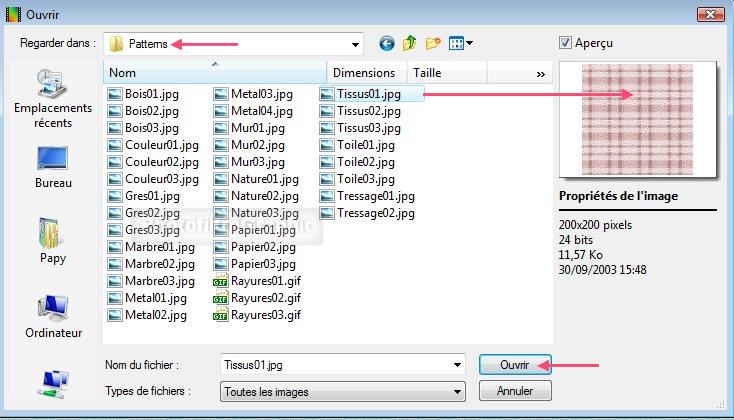Sort files by the Nom column header

[x=215, y=73]
